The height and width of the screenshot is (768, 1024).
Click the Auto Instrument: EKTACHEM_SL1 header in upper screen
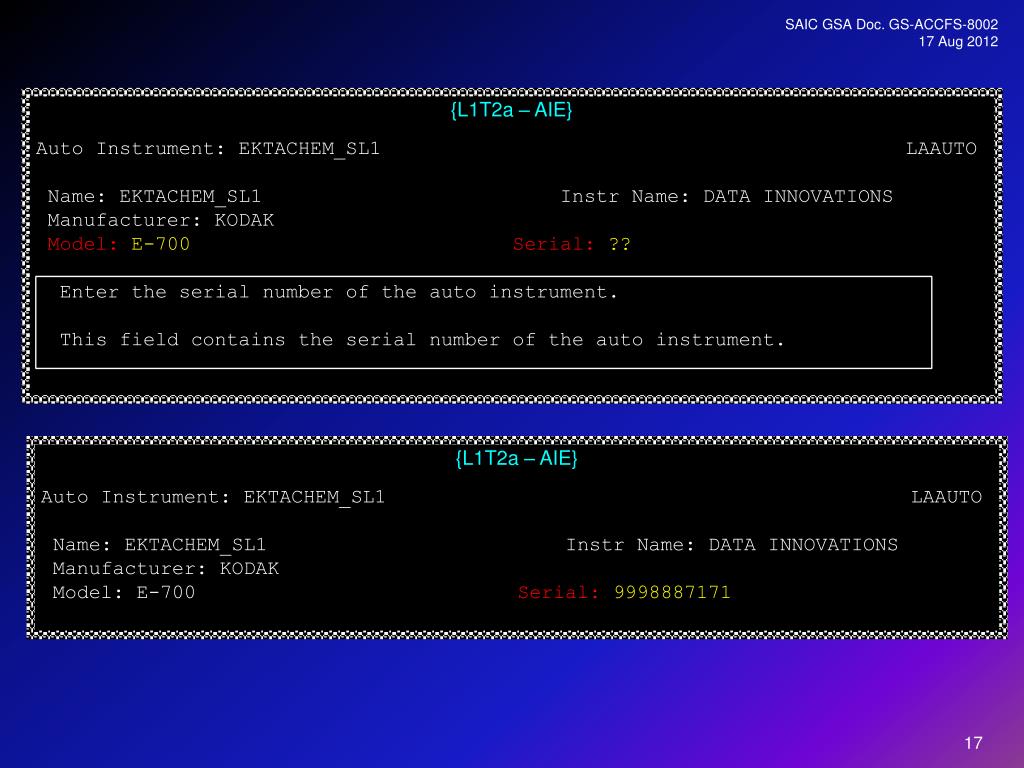click(208, 149)
